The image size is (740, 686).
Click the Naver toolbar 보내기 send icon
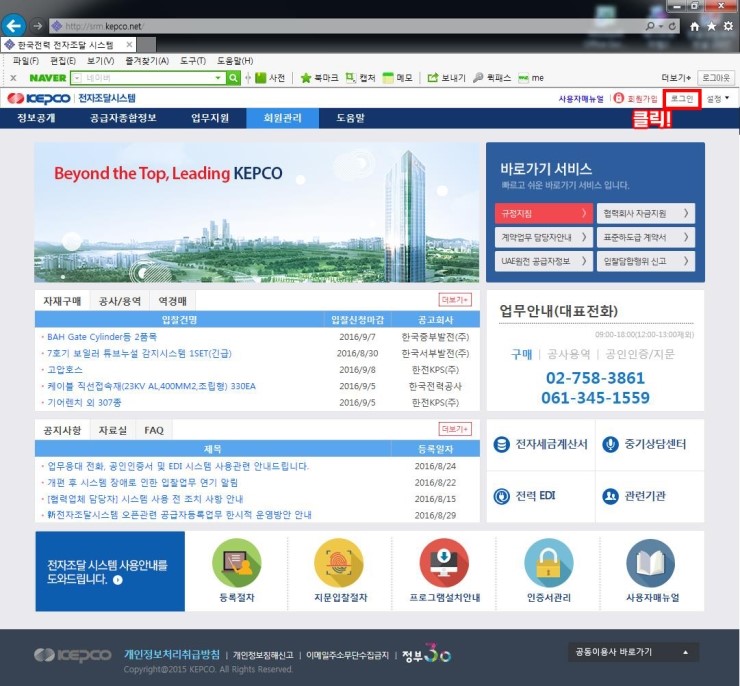tap(433, 78)
